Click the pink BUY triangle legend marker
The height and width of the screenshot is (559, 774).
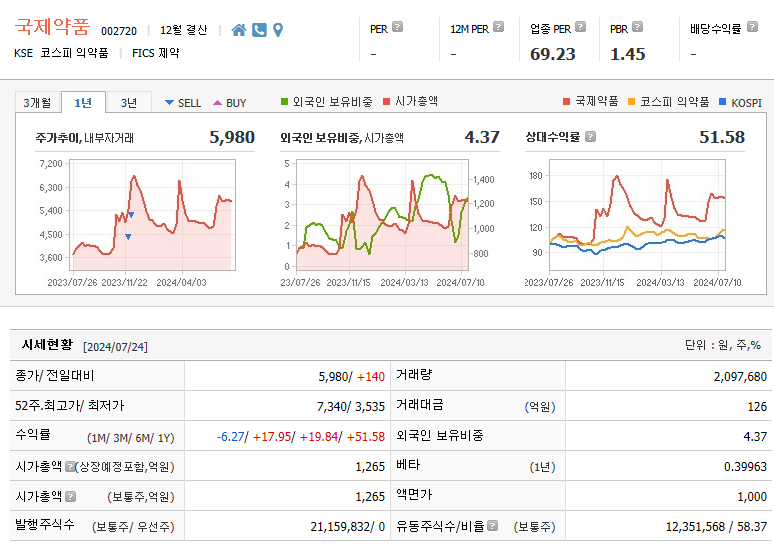[x=217, y=103]
